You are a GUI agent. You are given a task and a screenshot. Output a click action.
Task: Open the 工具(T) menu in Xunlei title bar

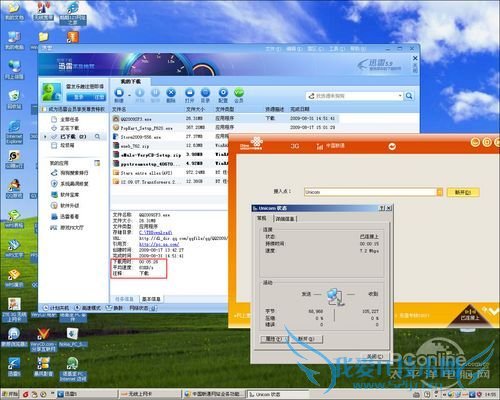tap(337, 49)
